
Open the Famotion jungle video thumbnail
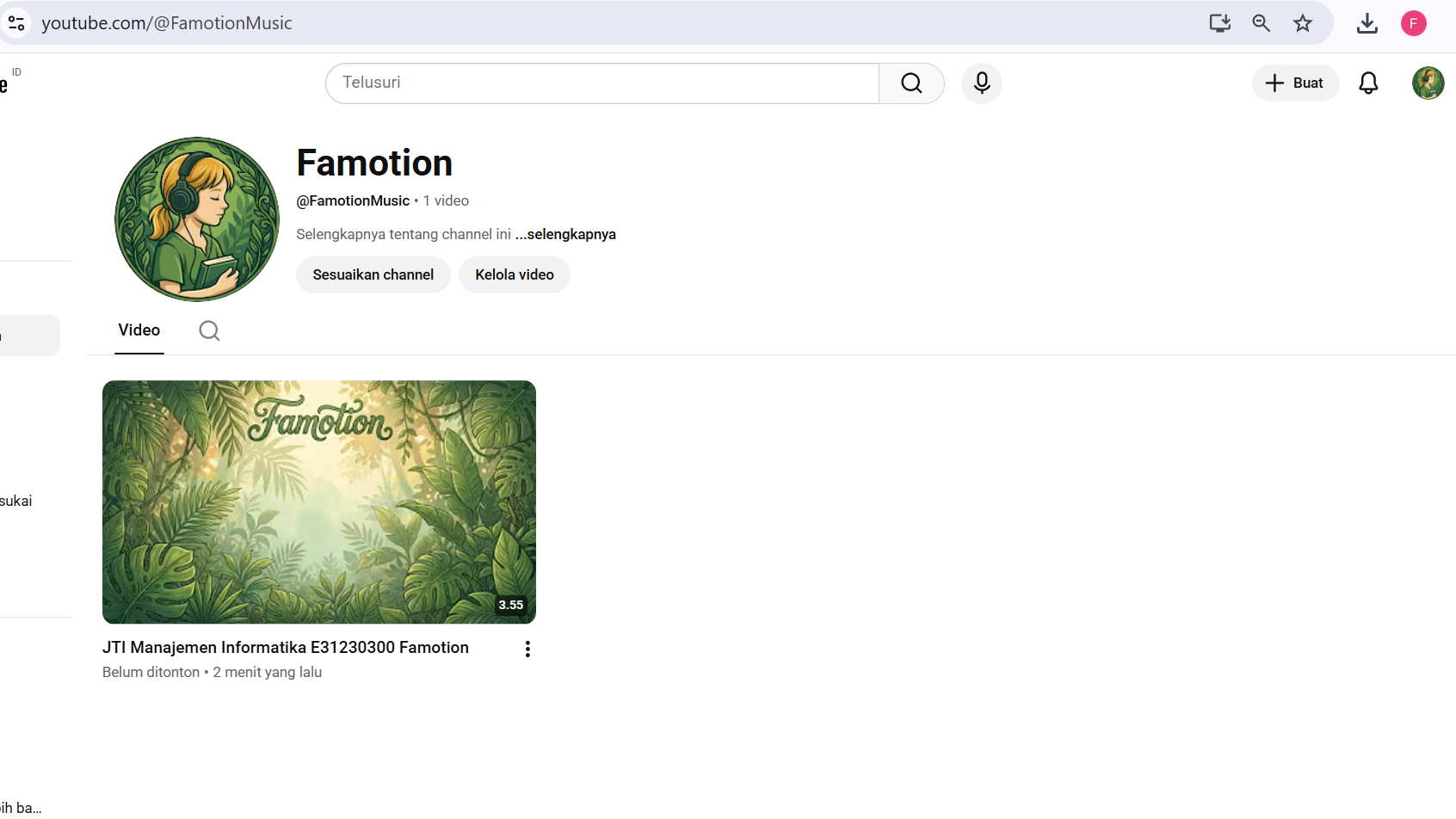pyautogui.click(x=319, y=502)
